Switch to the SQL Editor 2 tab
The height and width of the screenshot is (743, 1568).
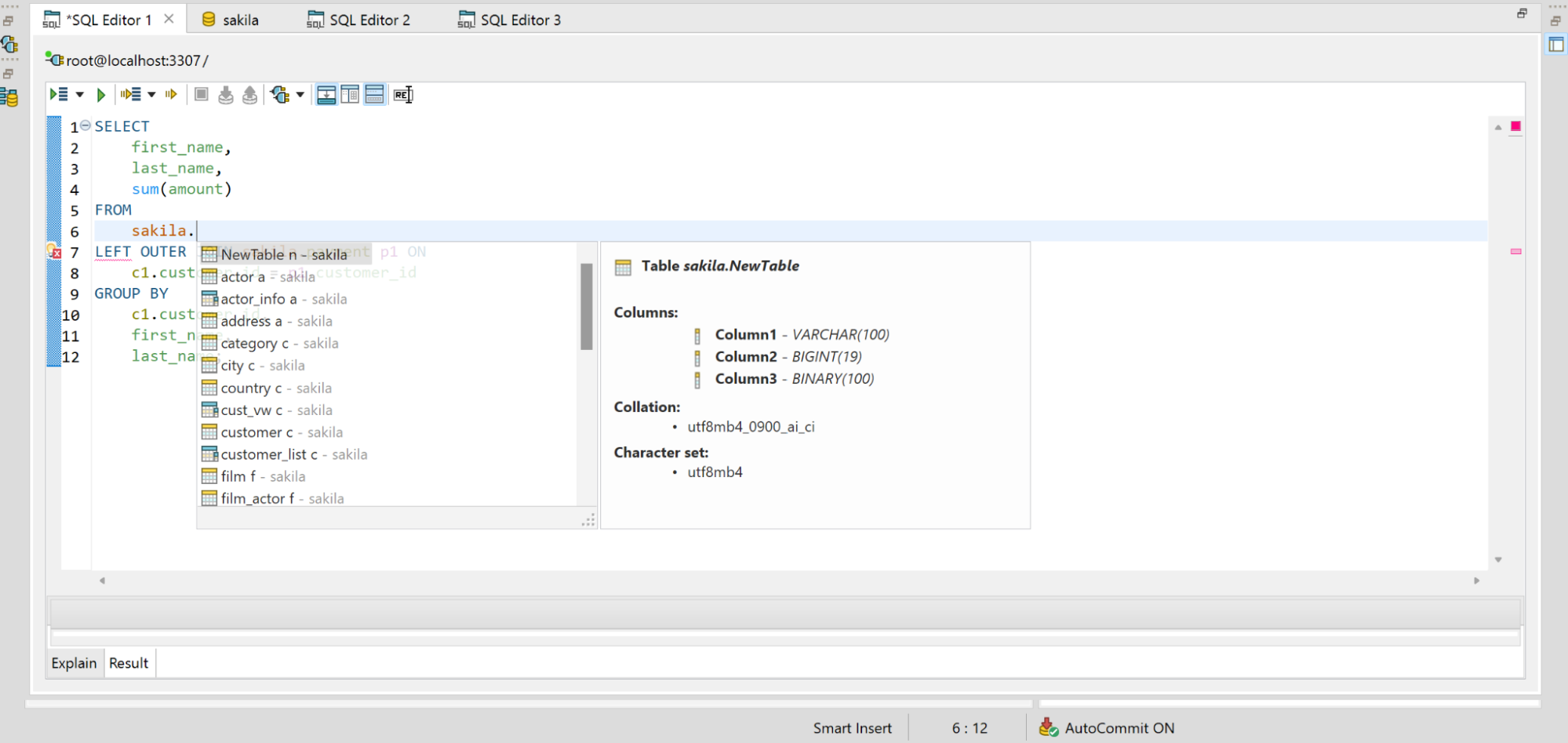[359, 20]
